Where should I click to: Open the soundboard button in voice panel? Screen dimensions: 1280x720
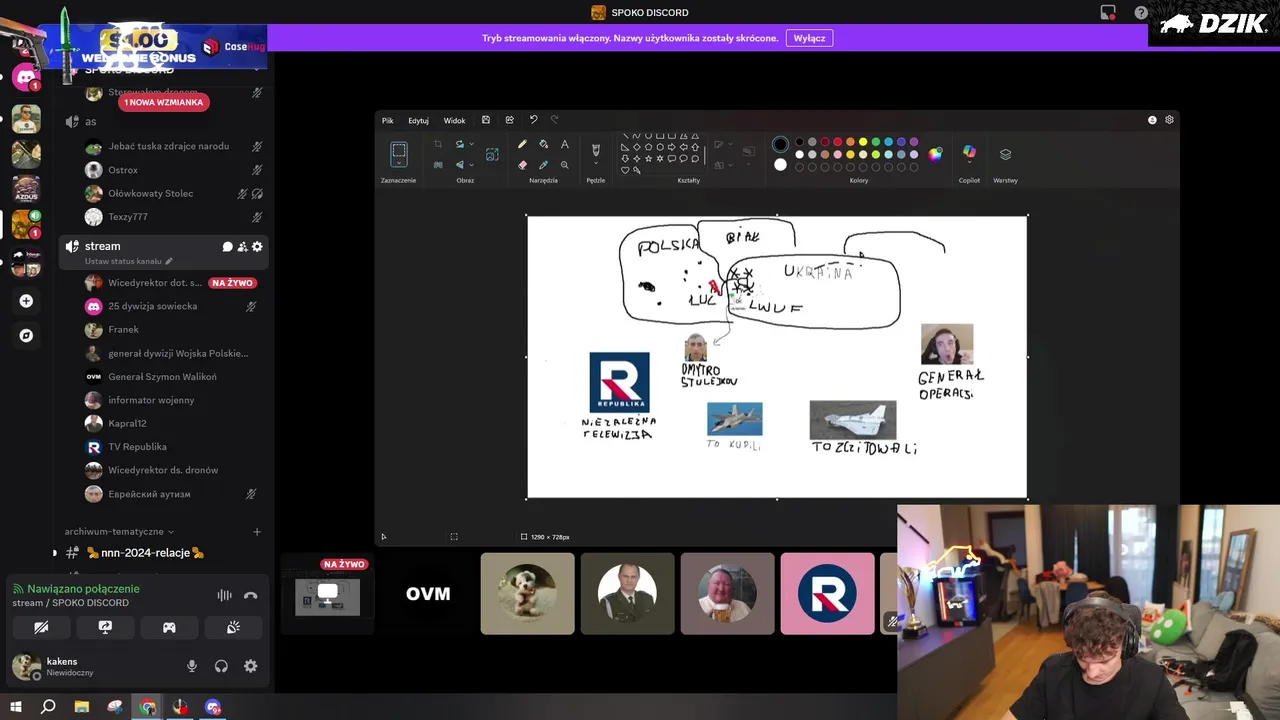coord(233,628)
